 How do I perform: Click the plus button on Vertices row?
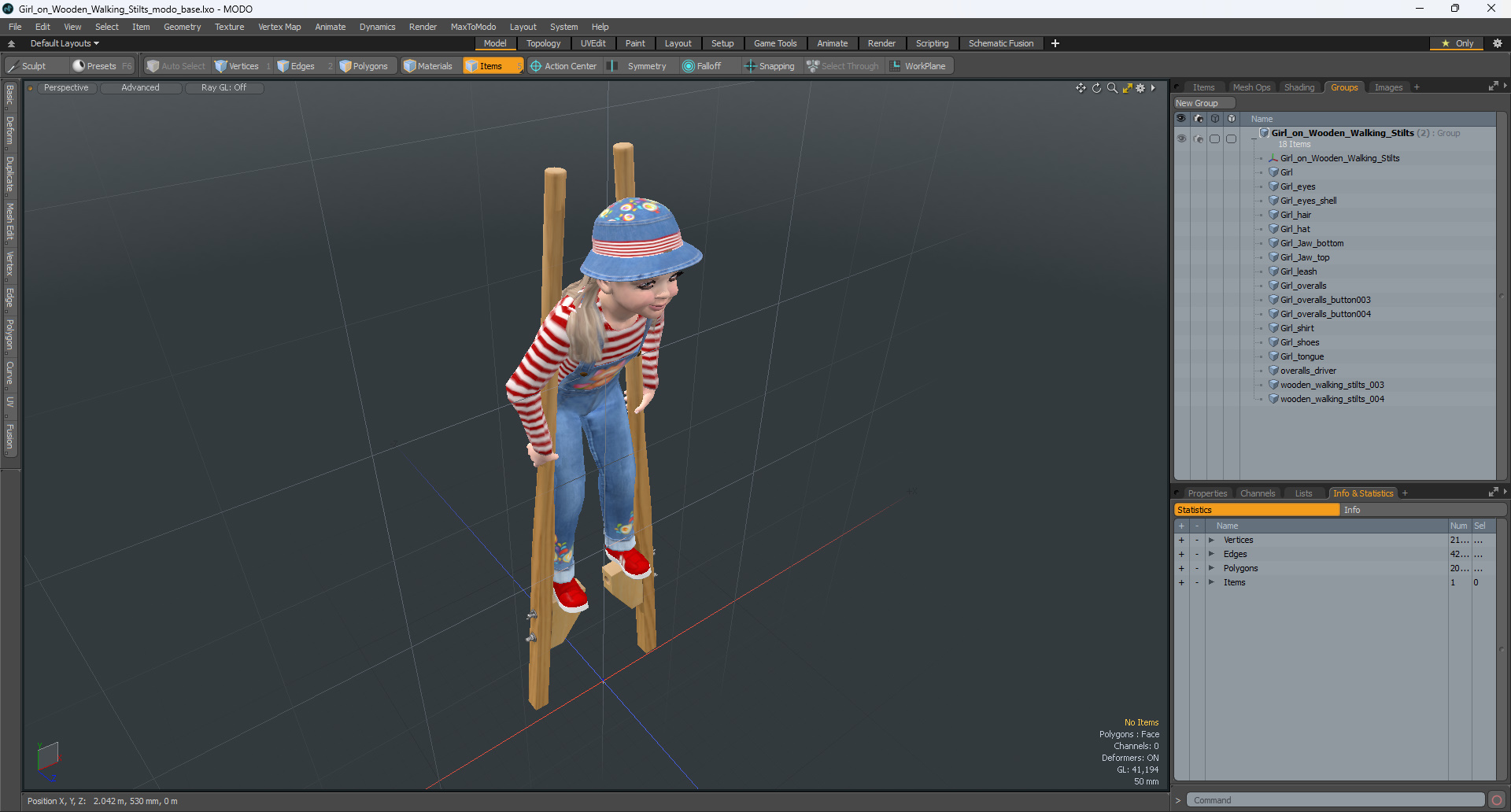1181,541
